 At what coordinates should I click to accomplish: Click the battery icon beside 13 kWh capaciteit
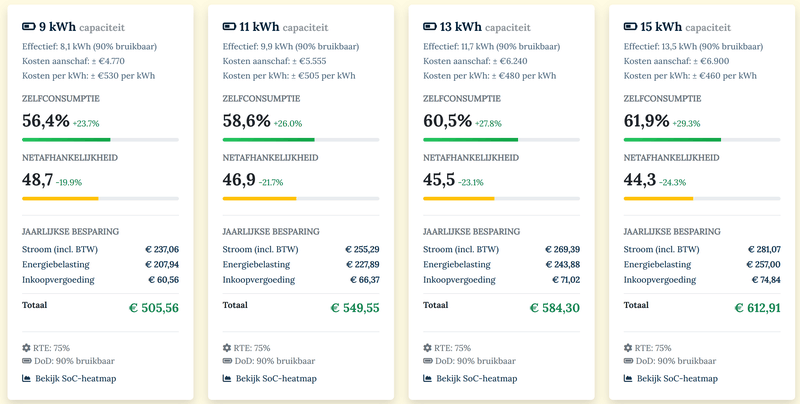click(429, 26)
